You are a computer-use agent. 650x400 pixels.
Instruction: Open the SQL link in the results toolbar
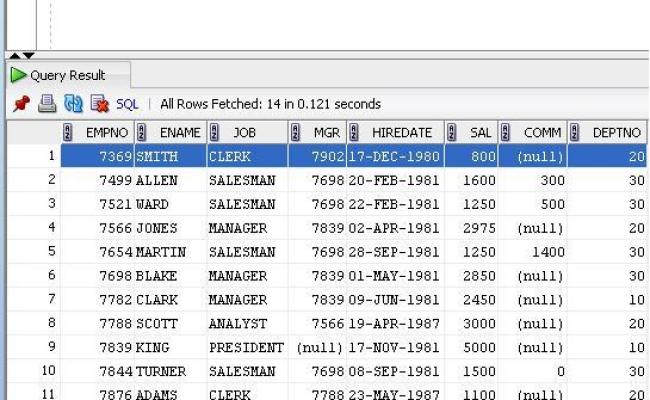click(127, 104)
